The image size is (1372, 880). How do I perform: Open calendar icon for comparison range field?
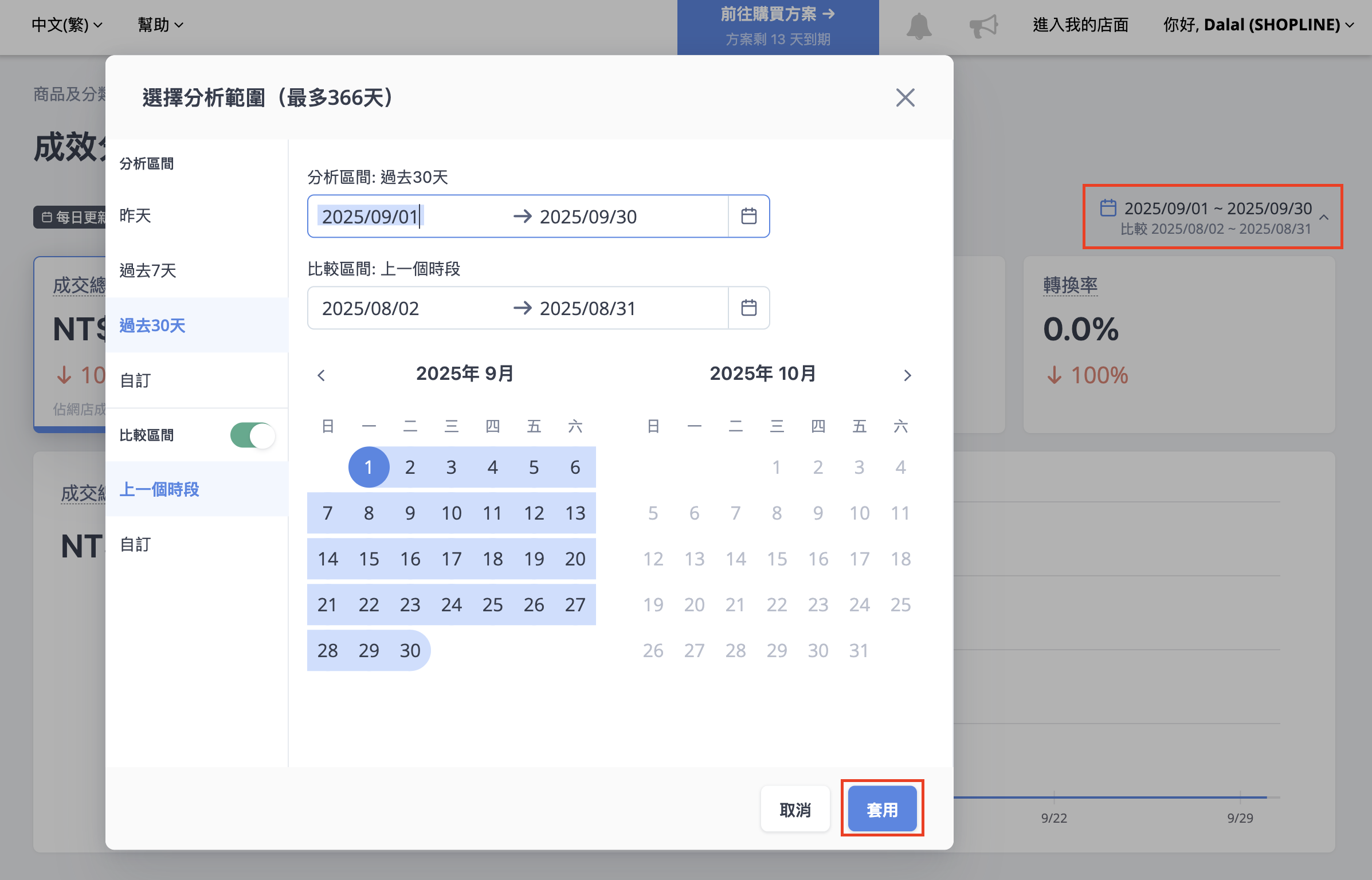[748, 308]
